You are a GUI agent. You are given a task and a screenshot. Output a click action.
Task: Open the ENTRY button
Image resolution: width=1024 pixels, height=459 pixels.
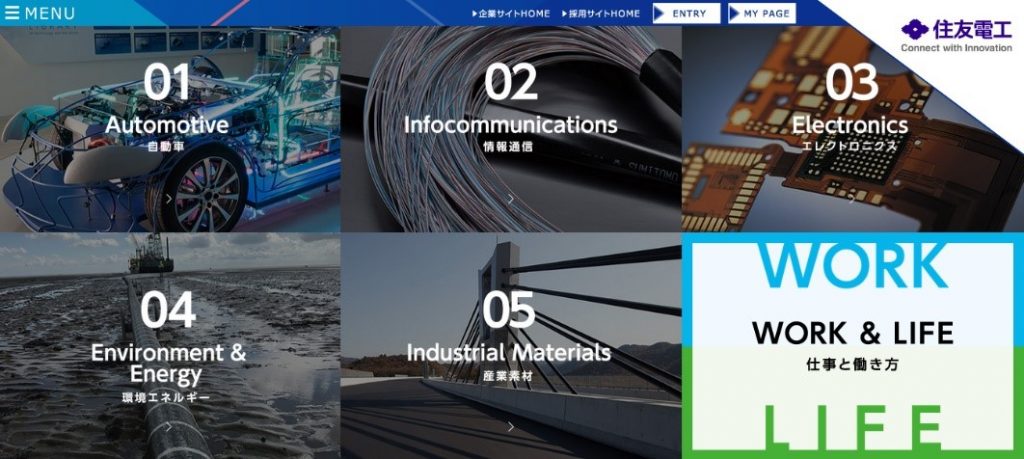[x=686, y=13]
